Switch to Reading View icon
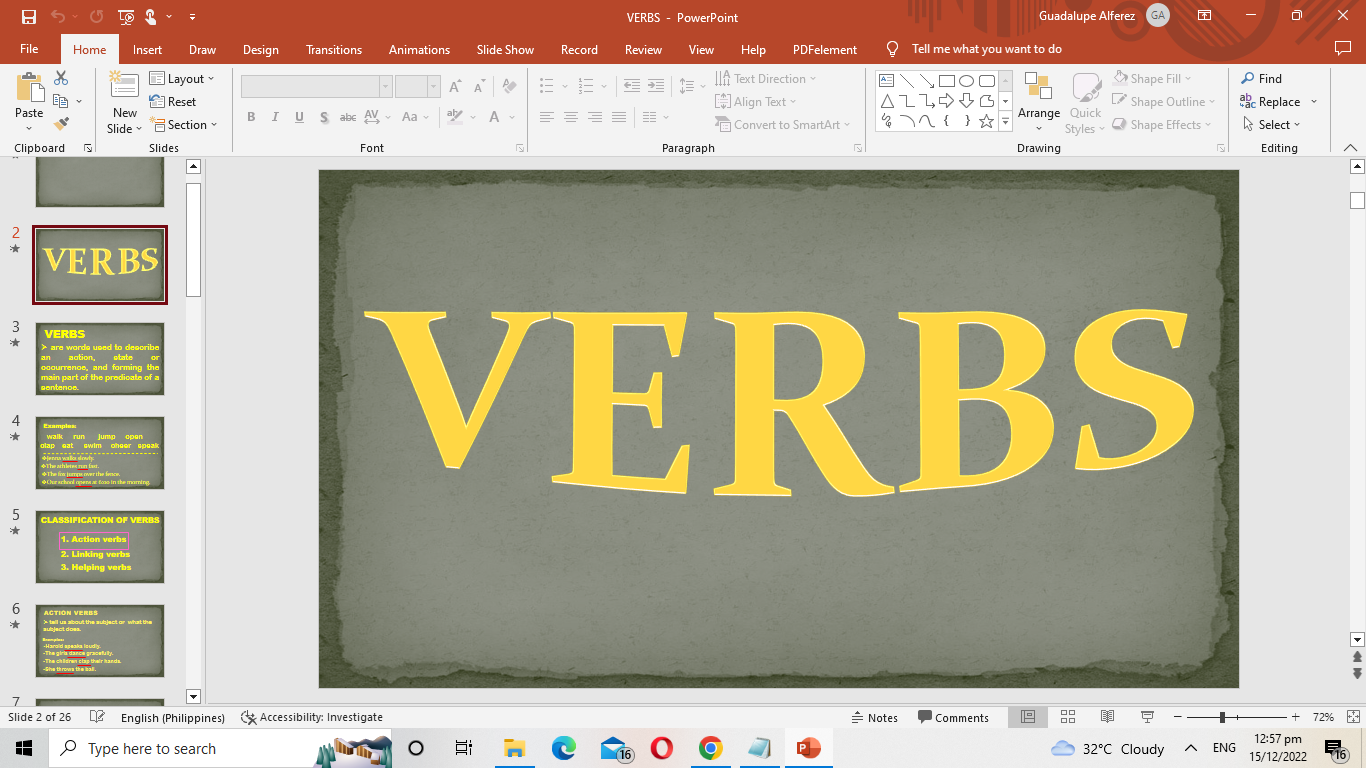This screenshot has width=1366, height=768. [1107, 717]
